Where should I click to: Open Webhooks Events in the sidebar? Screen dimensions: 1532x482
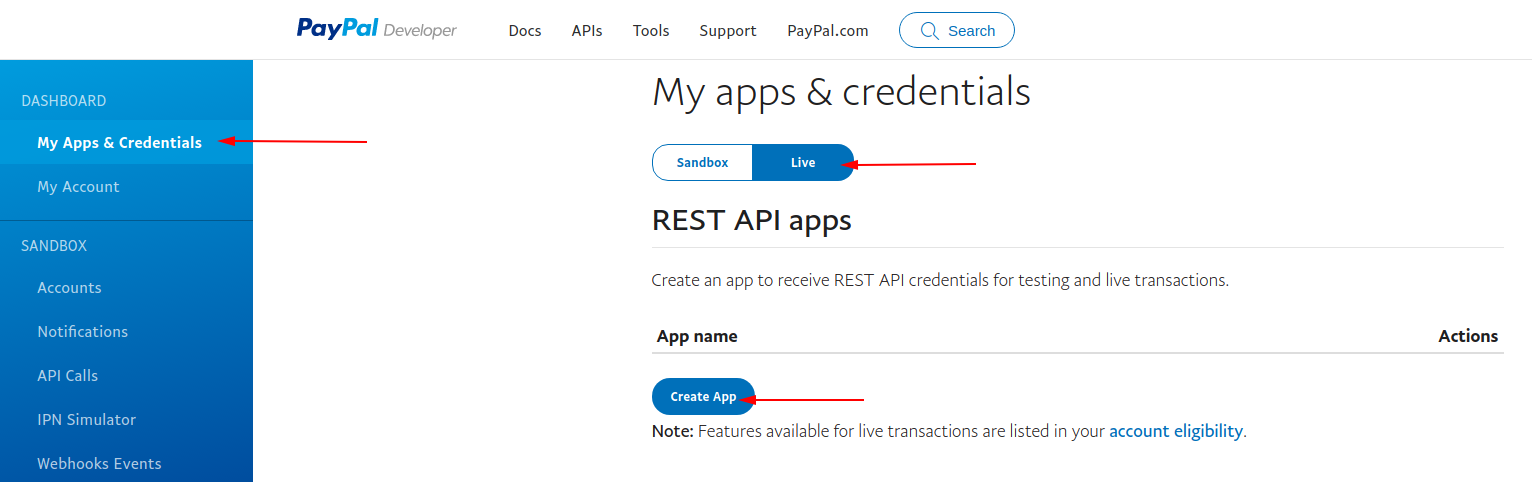click(x=99, y=464)
